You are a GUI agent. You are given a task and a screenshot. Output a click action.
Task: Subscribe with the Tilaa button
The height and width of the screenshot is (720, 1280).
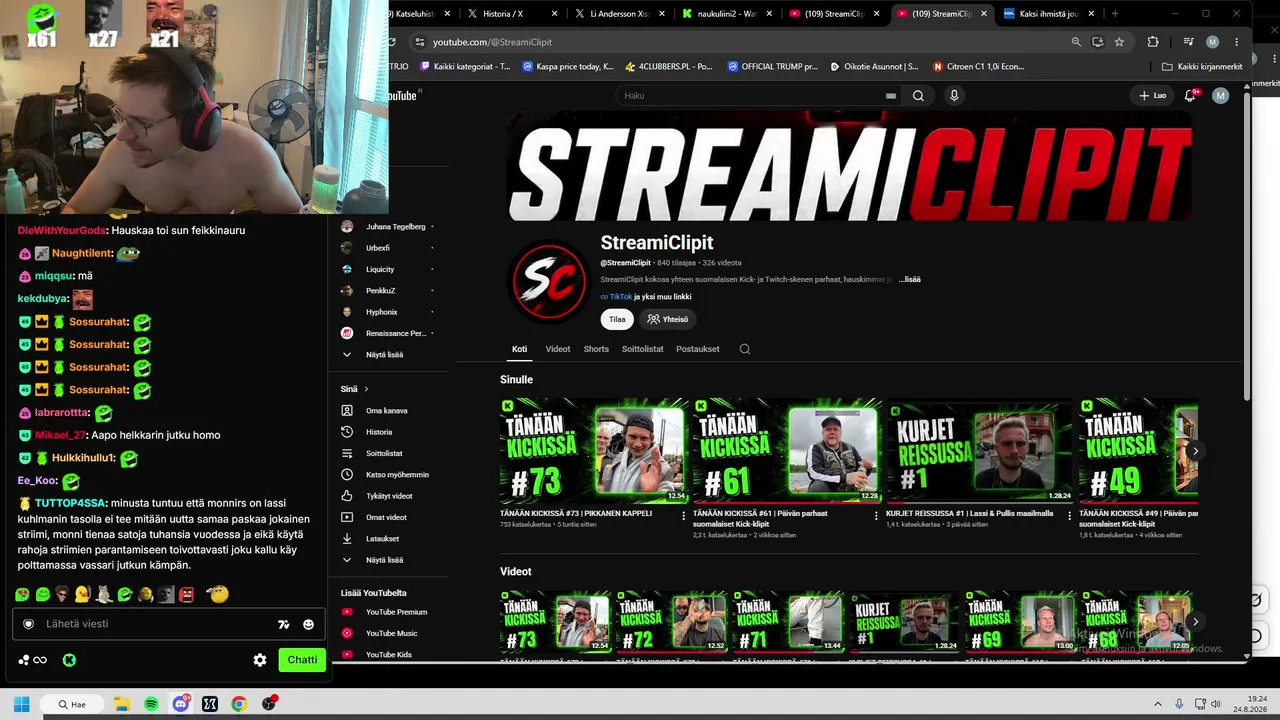coord(617,319)
